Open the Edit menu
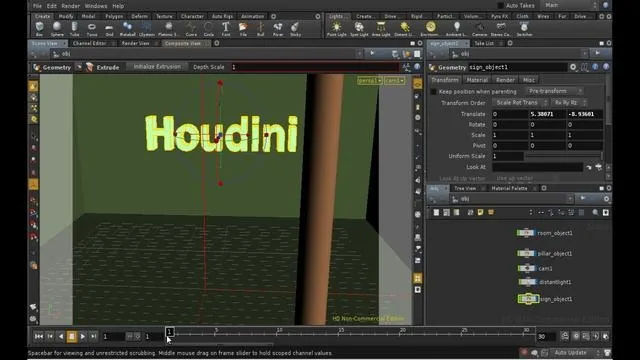 pyautogui.click(x=52, y=6)
